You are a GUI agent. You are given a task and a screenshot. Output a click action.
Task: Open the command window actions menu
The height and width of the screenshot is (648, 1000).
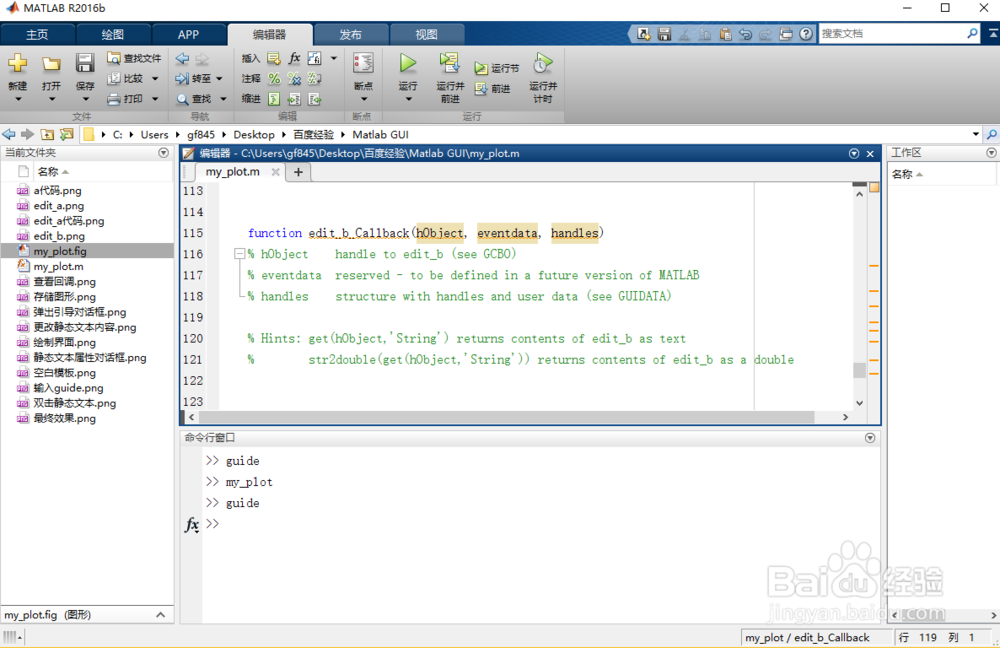pyautogui.click(x=870, y=438)
